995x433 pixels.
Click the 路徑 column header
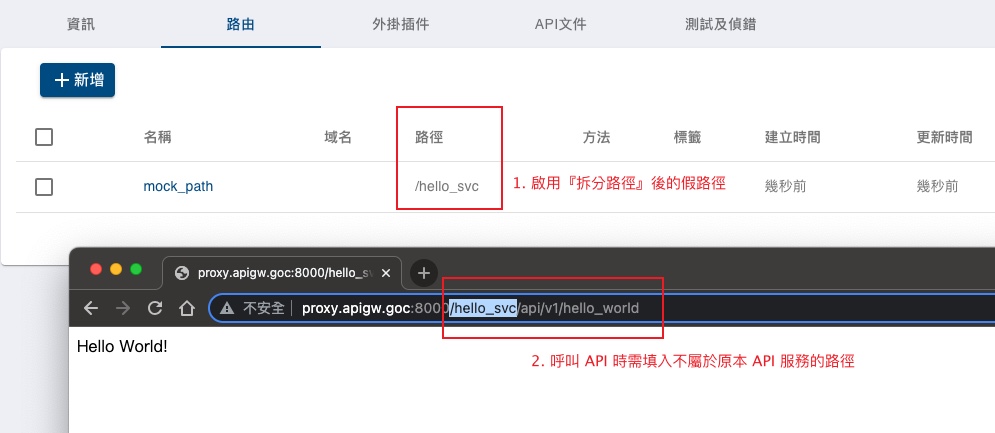(429, 137)
